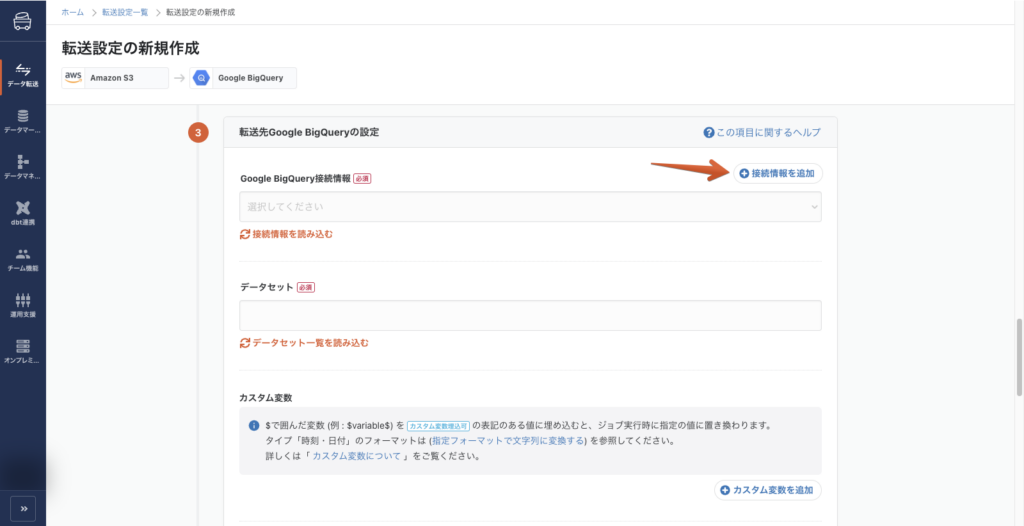Image resolution: width=1024 pixels, height=526 pixels.
Task: Expand the sidebar with the double-chevron button
Action: 22,506
